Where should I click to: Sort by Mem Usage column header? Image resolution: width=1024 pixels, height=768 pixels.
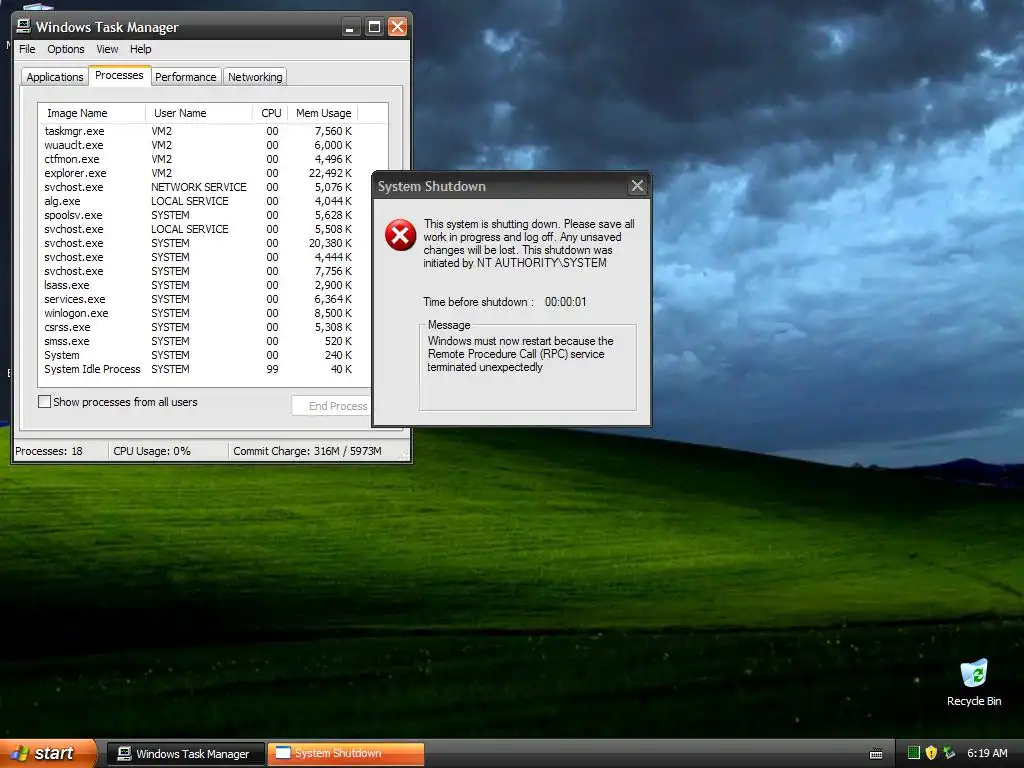(323, 113)
